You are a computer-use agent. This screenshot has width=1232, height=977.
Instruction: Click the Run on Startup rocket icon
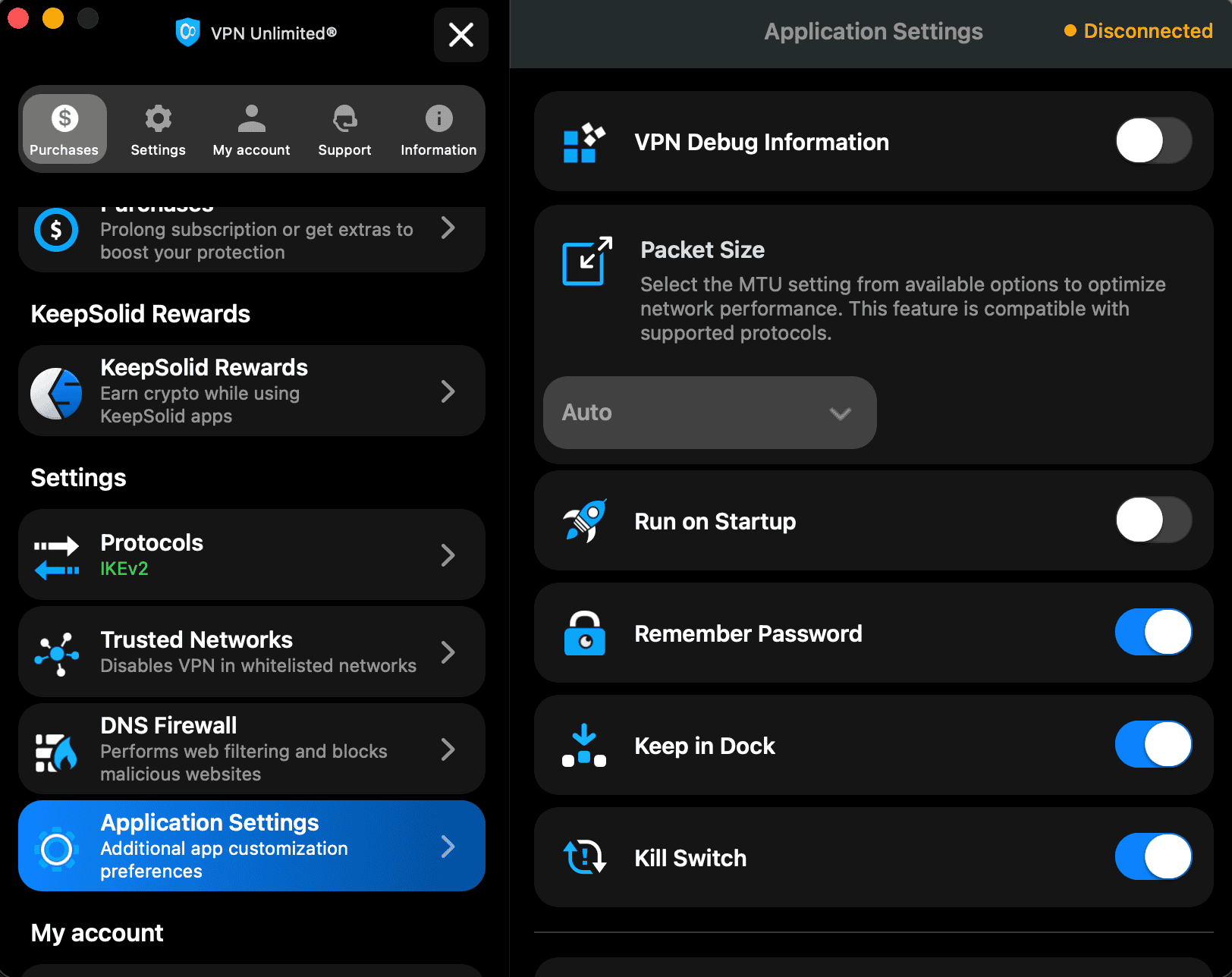tap(585, 520)
